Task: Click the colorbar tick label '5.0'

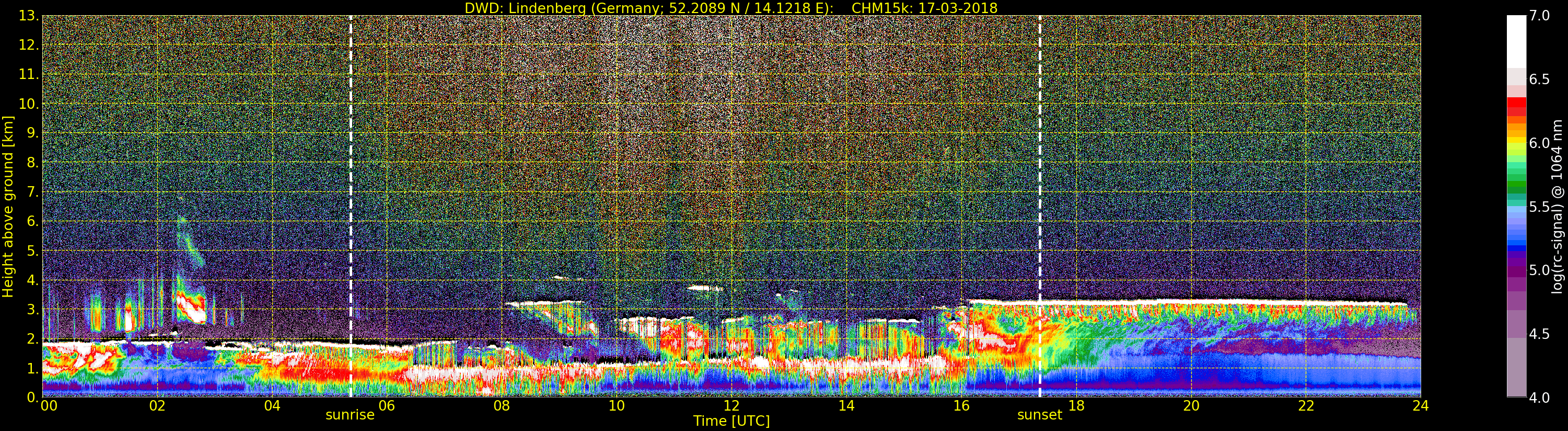Action: click(x=1539, y=270)
